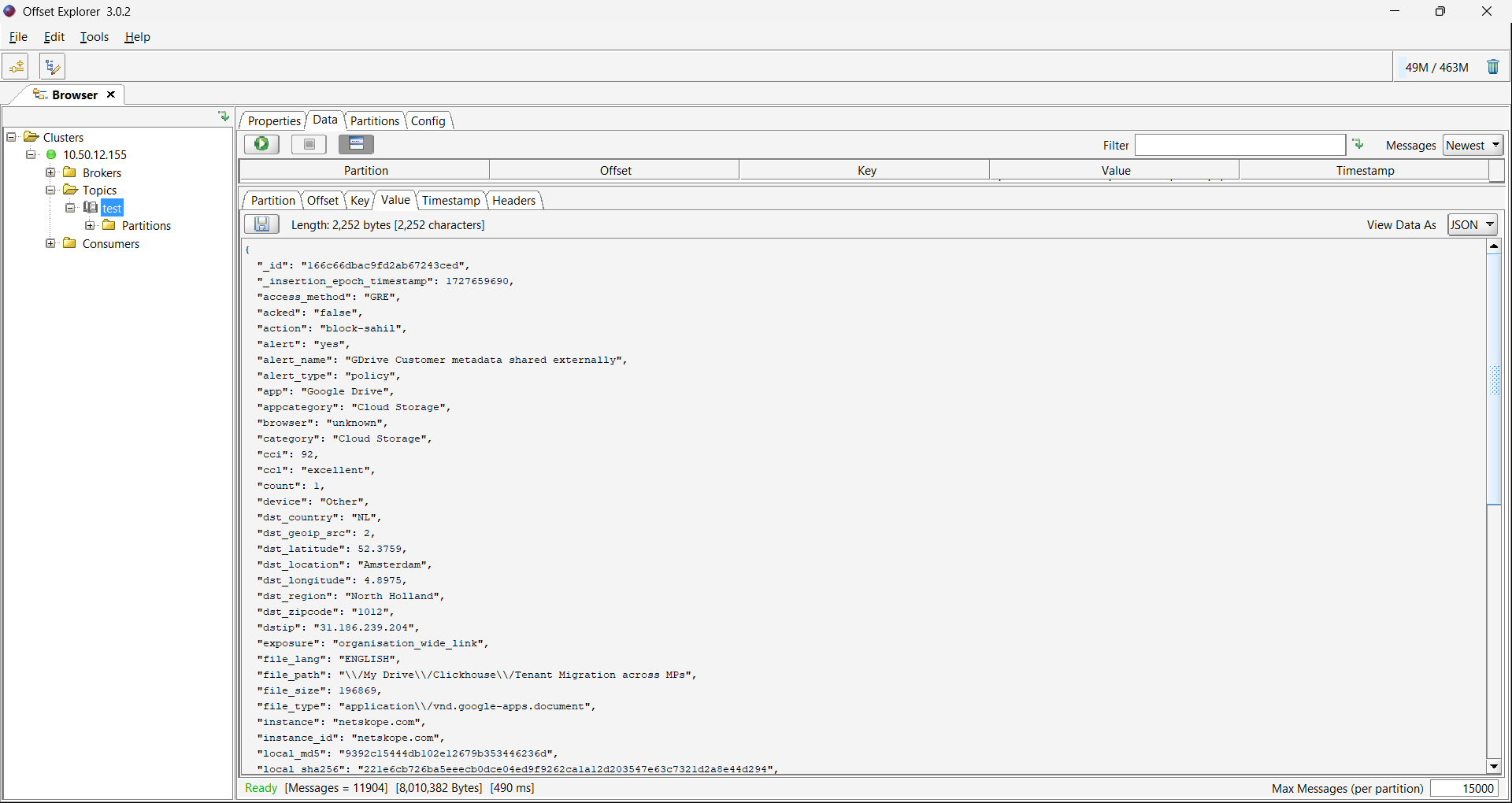The height and width of the screenshot is (803, 1512).
Task: Click the 49M / 463M memory usage bar
Action: pos(1436,67)
